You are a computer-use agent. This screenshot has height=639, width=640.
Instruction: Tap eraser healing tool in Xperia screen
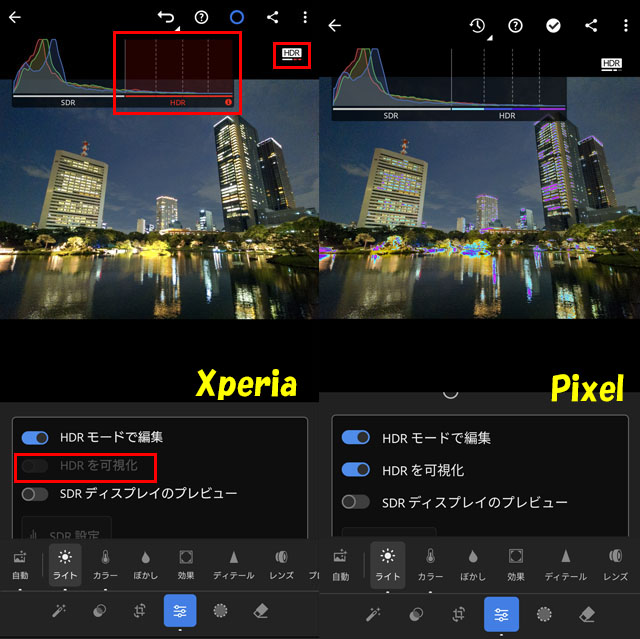coord(261,611)
